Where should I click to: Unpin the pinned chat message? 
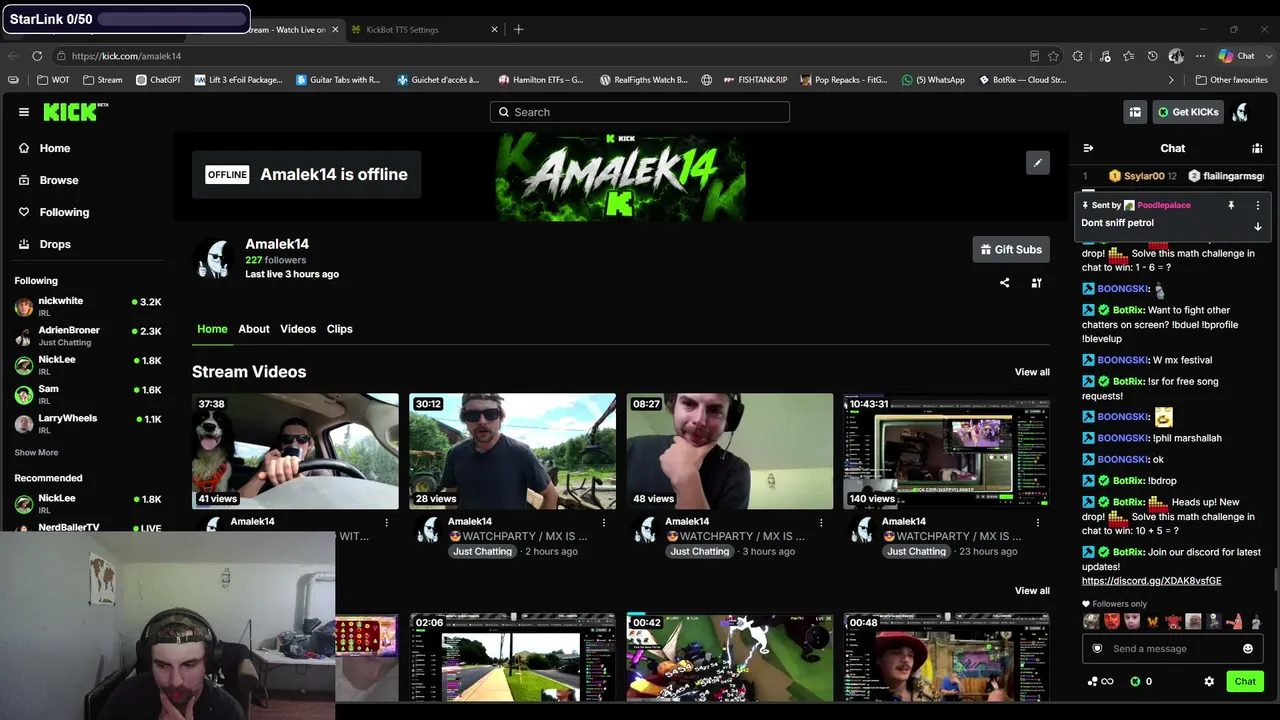(1231, 205)
